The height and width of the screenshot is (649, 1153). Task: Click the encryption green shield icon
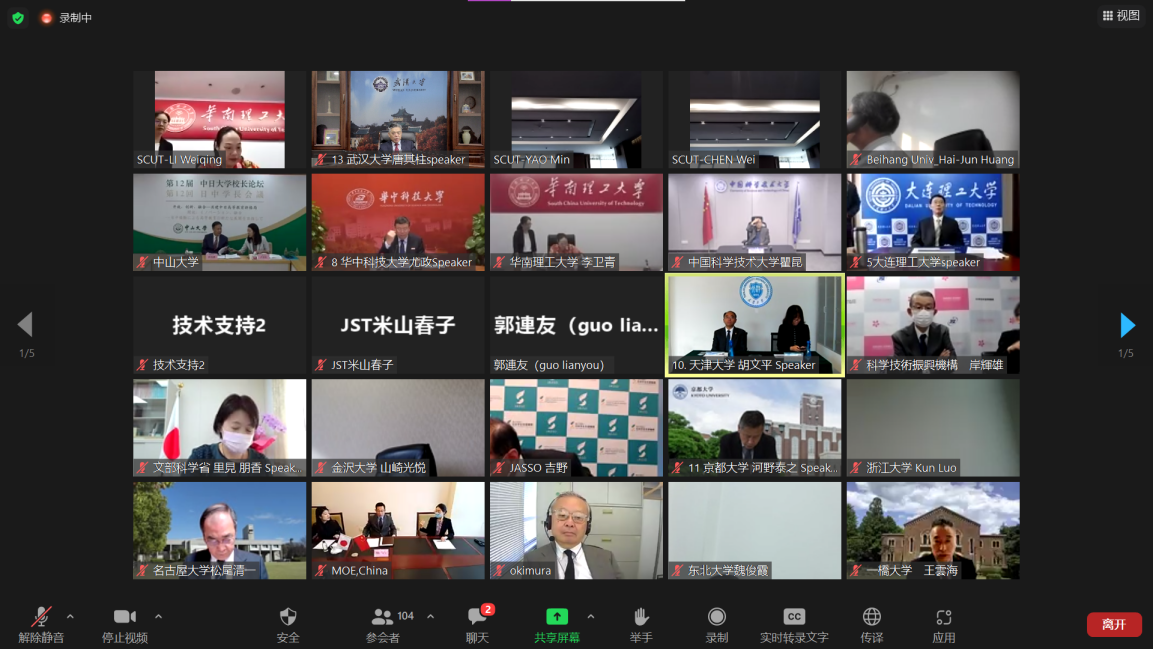[18, 18]
